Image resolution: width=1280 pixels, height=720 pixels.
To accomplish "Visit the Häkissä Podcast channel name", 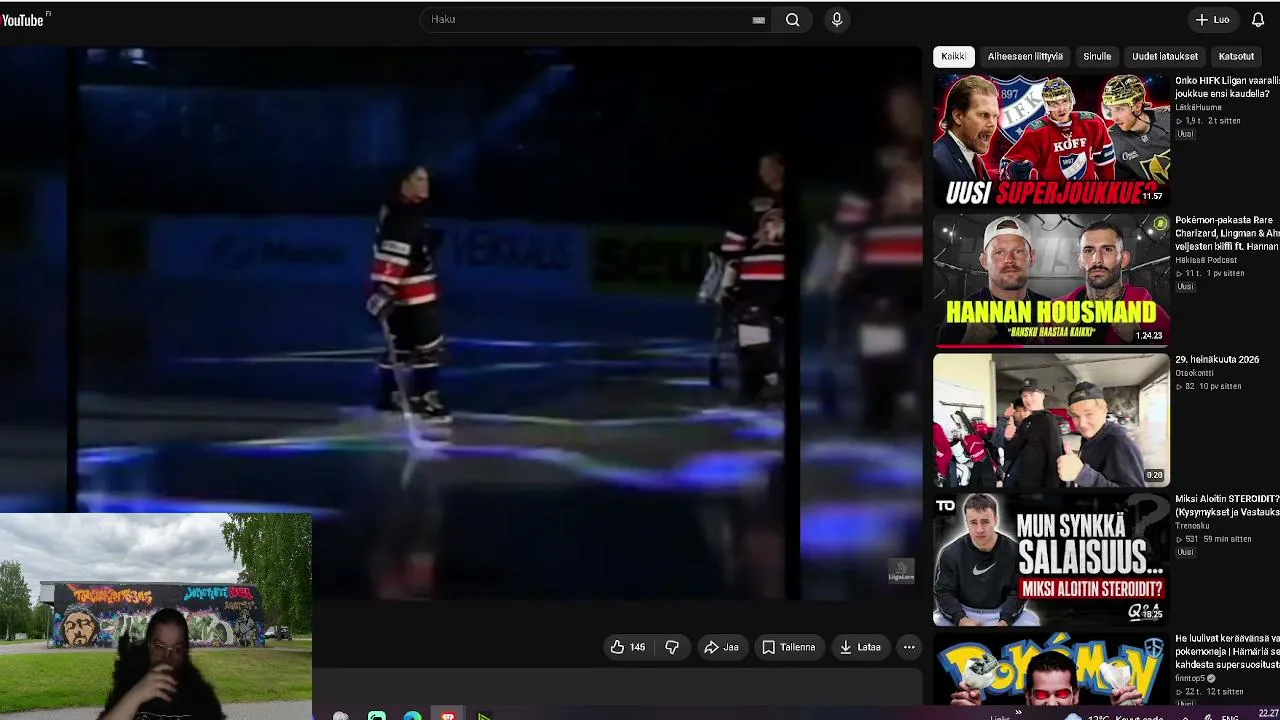I will tap(1206, 260).
